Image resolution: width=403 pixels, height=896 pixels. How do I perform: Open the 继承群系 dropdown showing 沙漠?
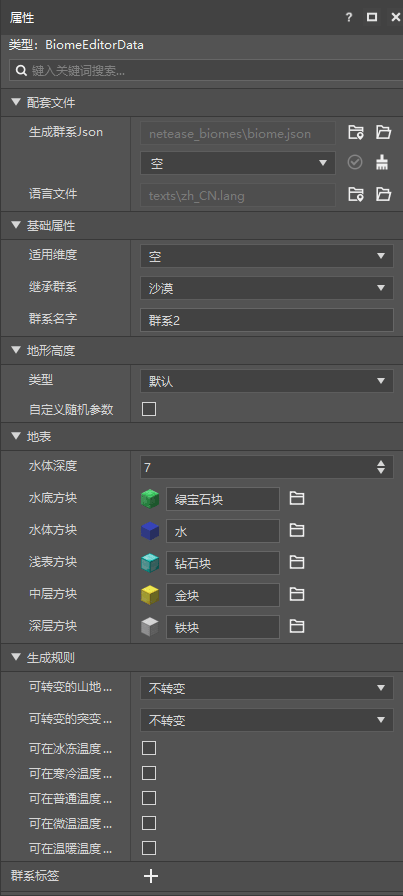tap(267, 288)
